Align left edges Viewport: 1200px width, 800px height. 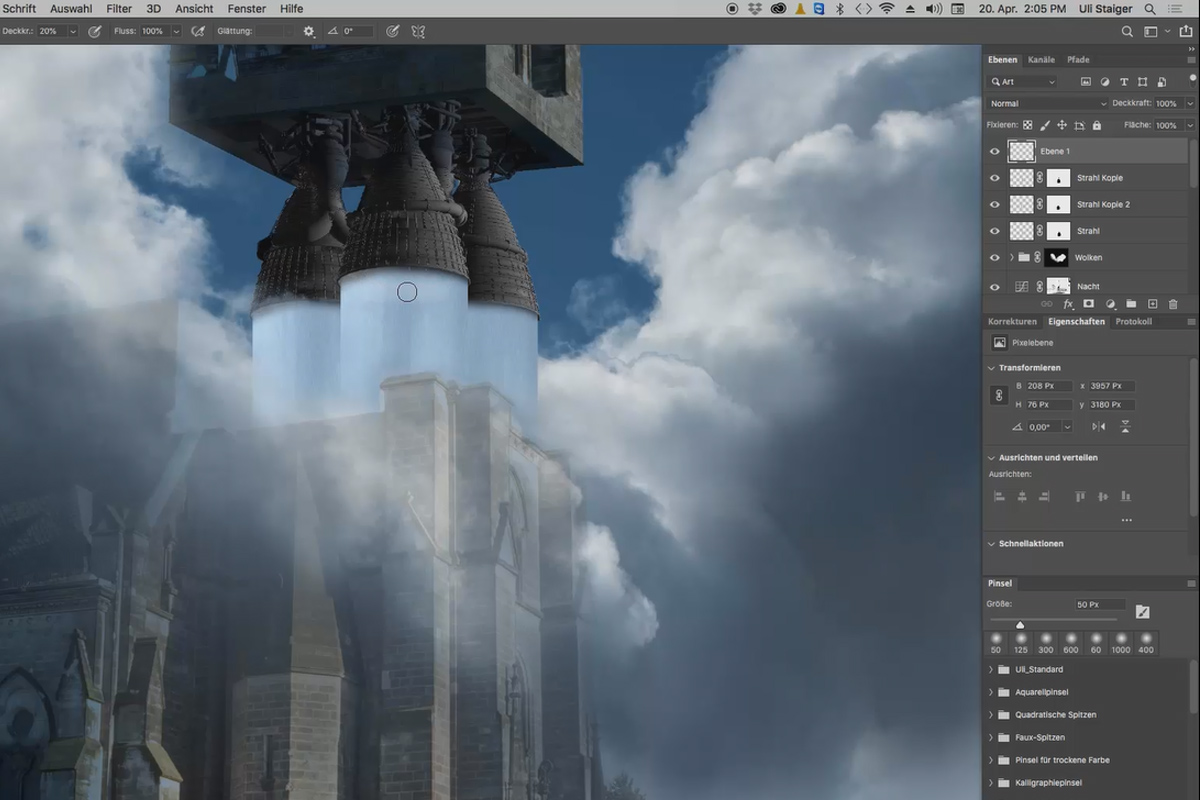point(999,496)
